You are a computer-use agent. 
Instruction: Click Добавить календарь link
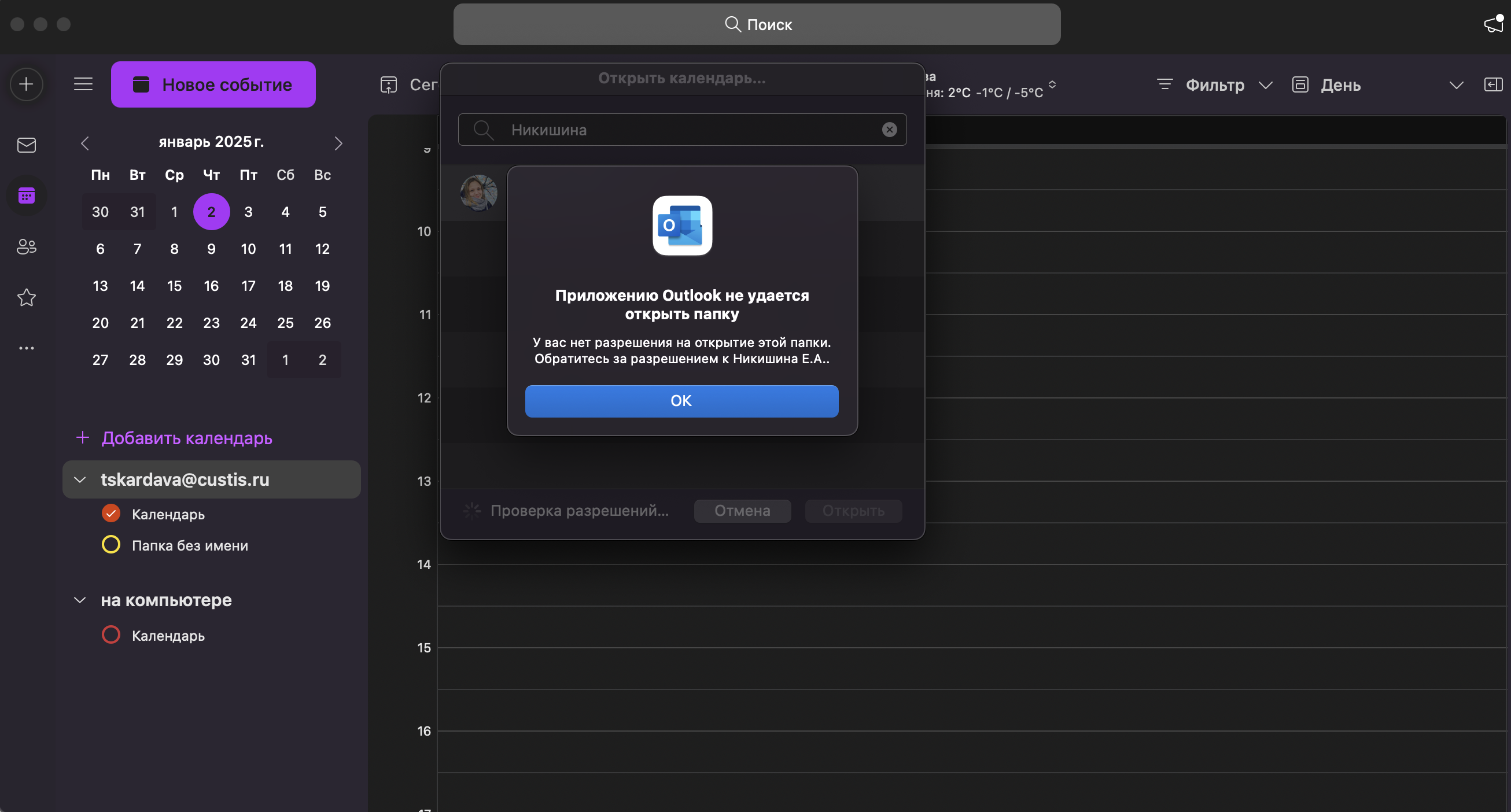coord(186,438)
